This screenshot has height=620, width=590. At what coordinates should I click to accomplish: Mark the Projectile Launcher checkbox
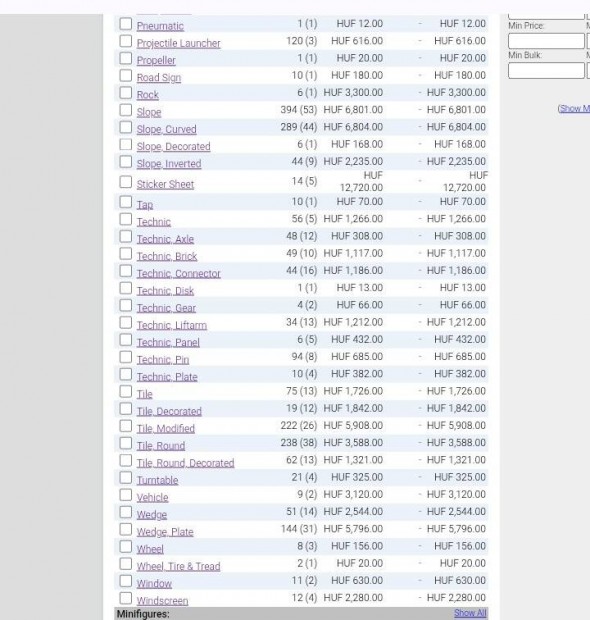click(x=126, y=41)
